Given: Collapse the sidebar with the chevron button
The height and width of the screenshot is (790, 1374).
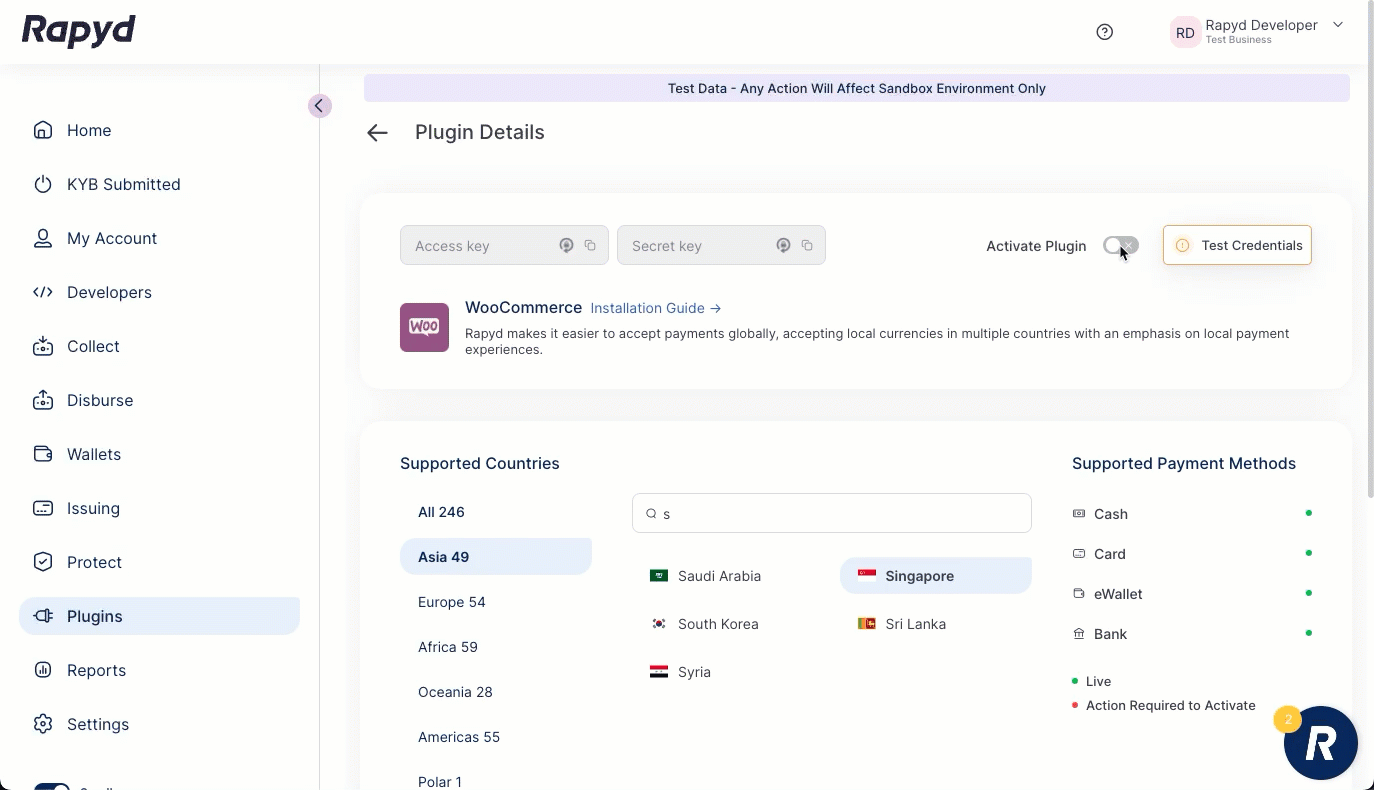Looking at the screenshot, I should (319, 106).
